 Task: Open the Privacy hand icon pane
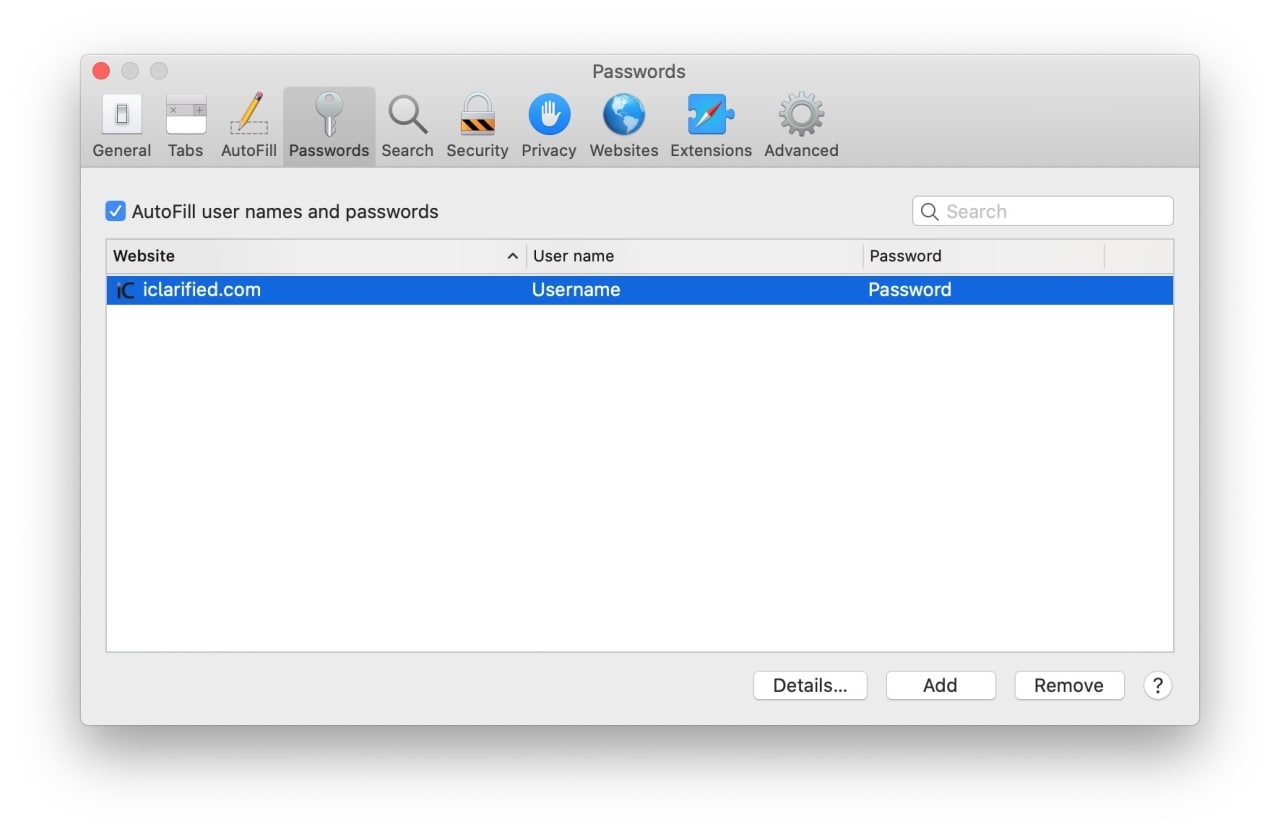tap(549, 126)
